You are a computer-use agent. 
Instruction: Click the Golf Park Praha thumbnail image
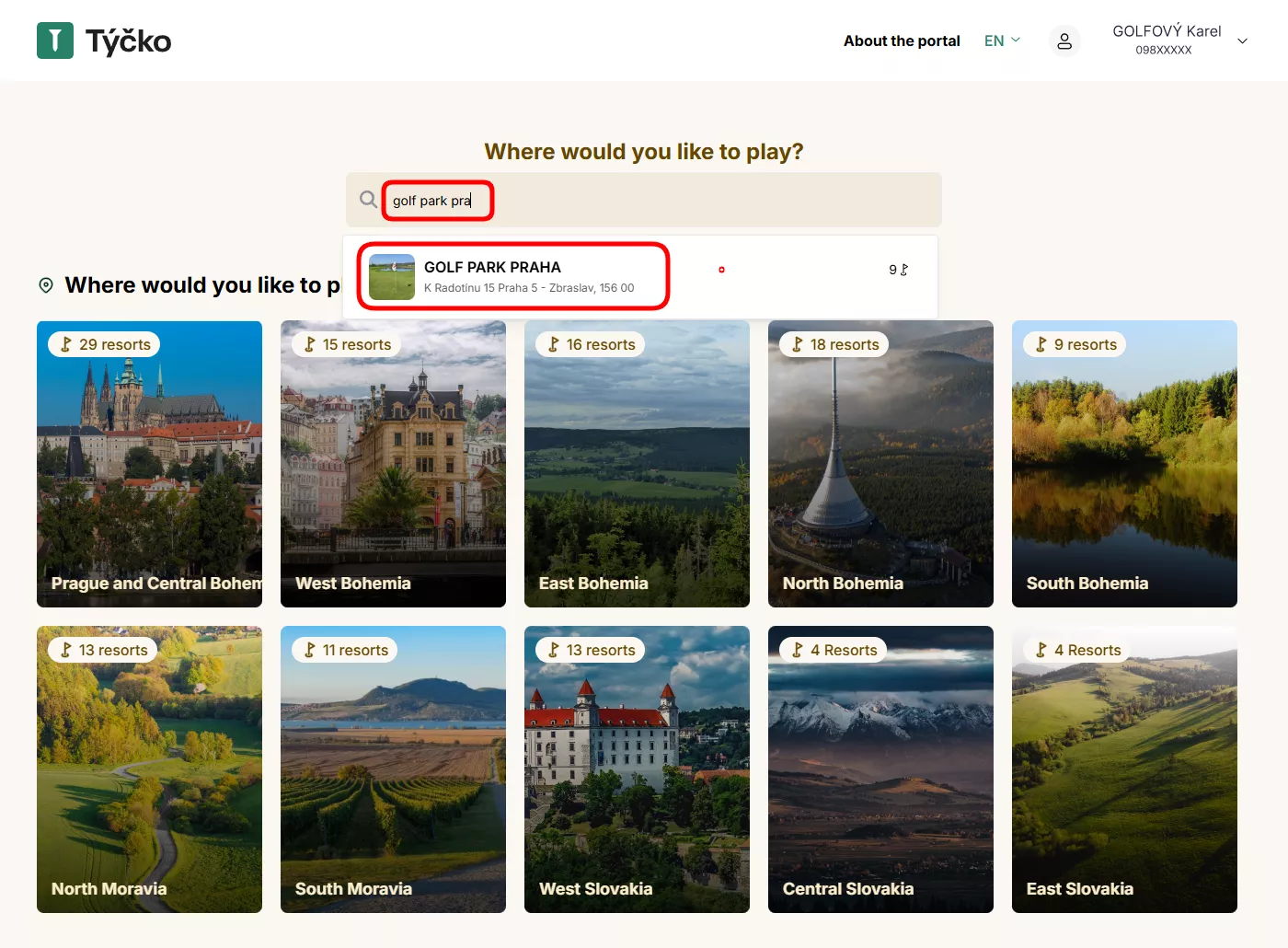(x=392, y=277)
